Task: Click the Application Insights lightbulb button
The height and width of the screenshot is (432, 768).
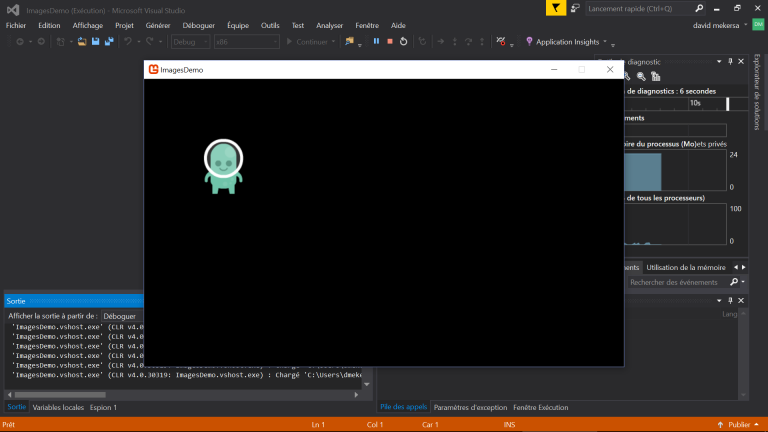Action: [x=562, y=42]
